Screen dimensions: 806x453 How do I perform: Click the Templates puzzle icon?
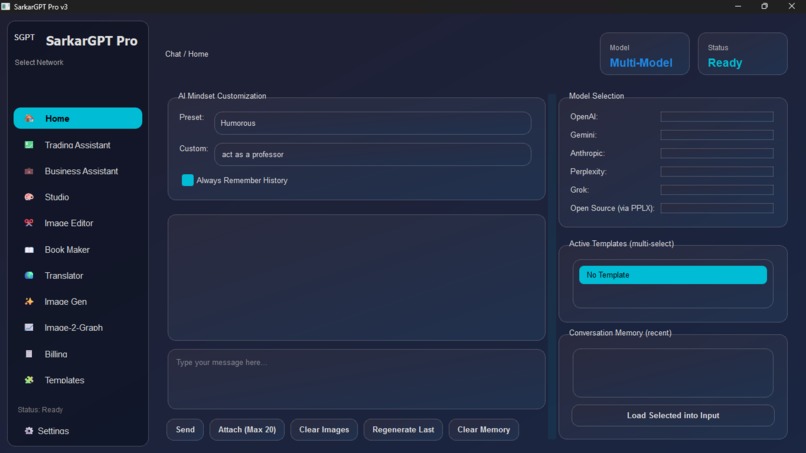(x=29, y=380)
